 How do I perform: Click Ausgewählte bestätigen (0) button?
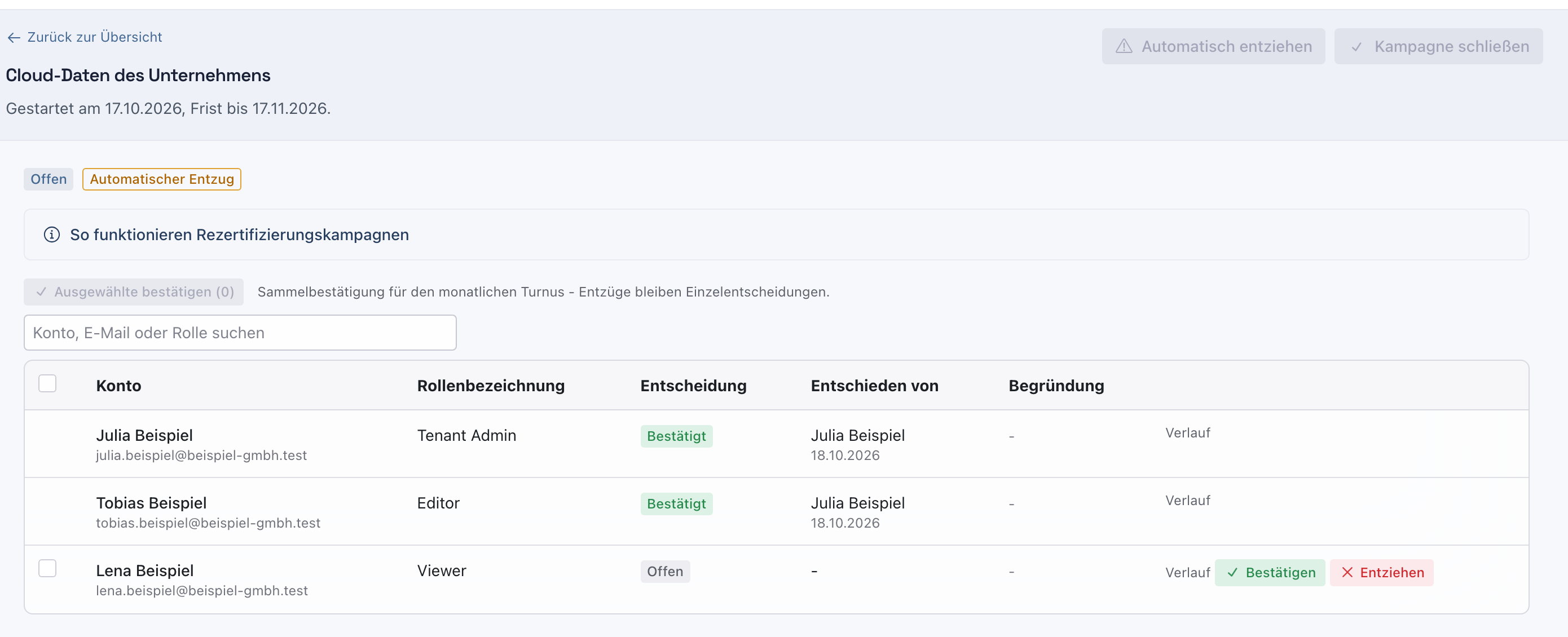point(133,292)
